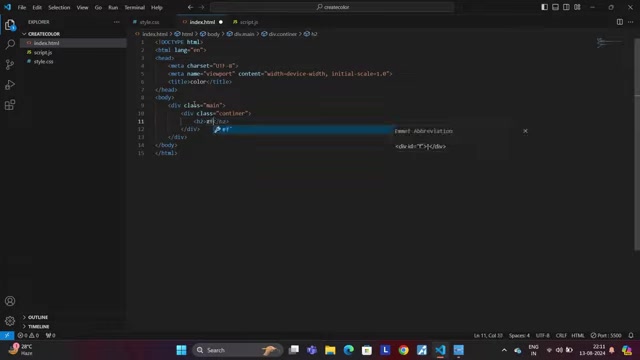Open notifications bell in status bar
This screenshot has height=360, width=640.
pyautogui.click(x=631, y=336)
